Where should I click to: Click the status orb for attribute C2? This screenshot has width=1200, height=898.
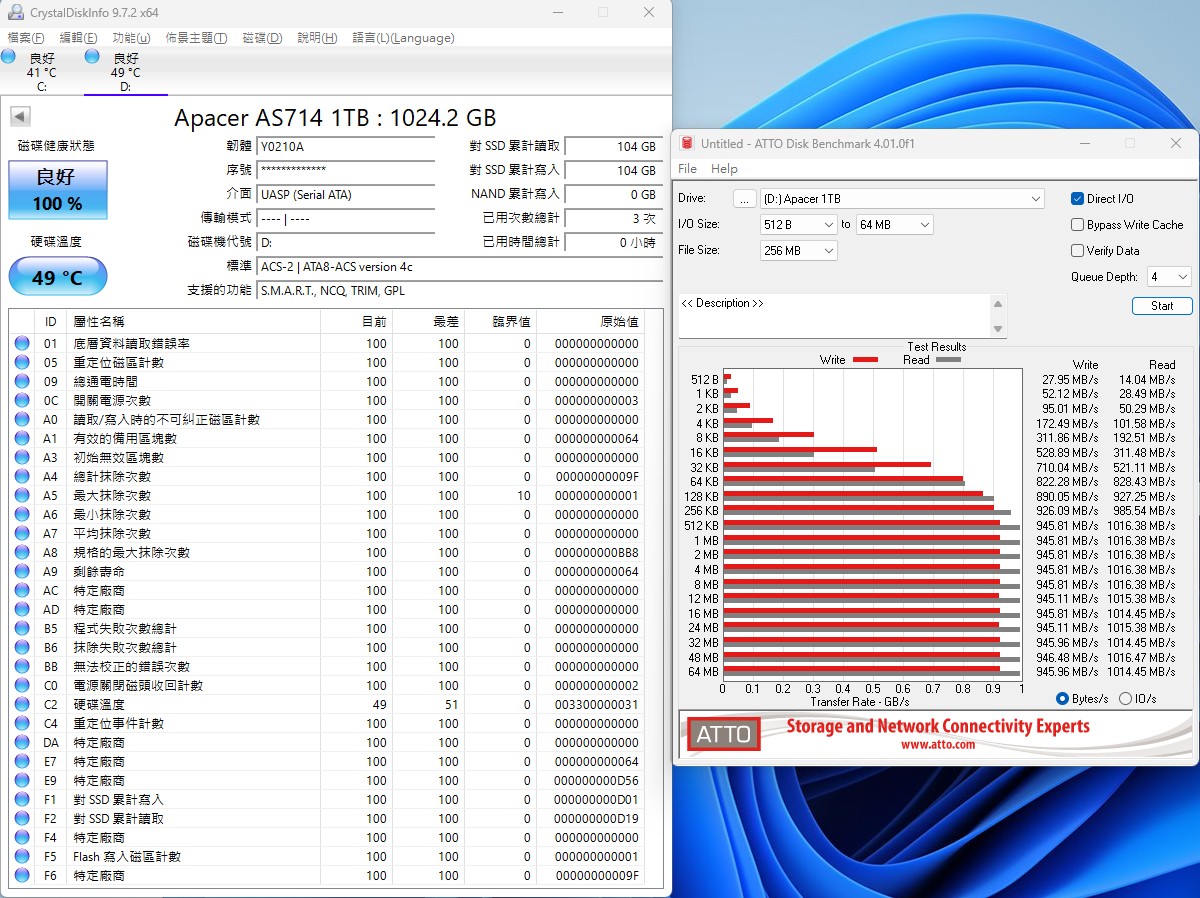coord(22,705)
